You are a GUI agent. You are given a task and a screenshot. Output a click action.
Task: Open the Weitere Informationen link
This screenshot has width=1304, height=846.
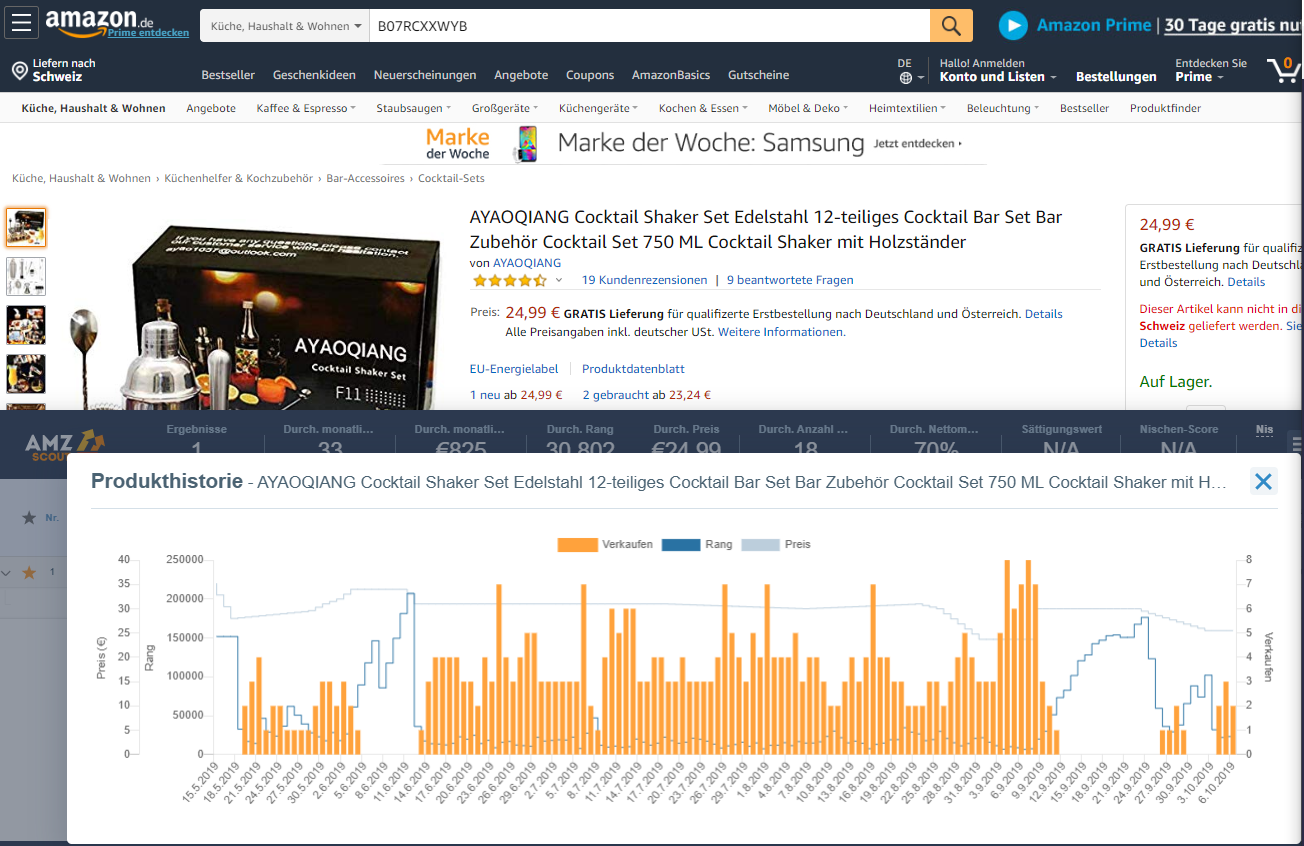pyautogui.click(x=781, y=332)
